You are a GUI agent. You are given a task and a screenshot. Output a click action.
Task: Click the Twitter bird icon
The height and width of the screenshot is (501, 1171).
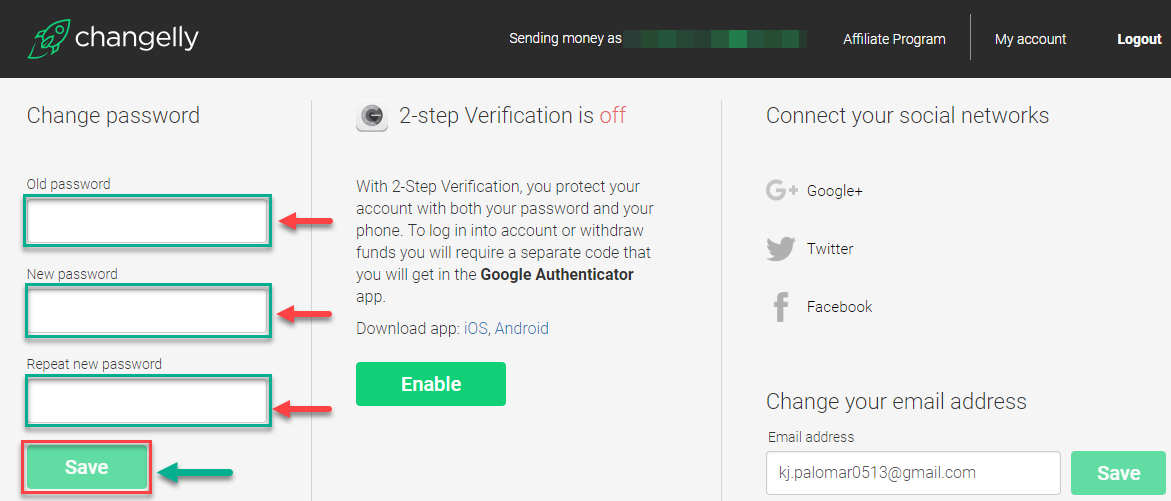pyautogui.click(x=781, y=249)
